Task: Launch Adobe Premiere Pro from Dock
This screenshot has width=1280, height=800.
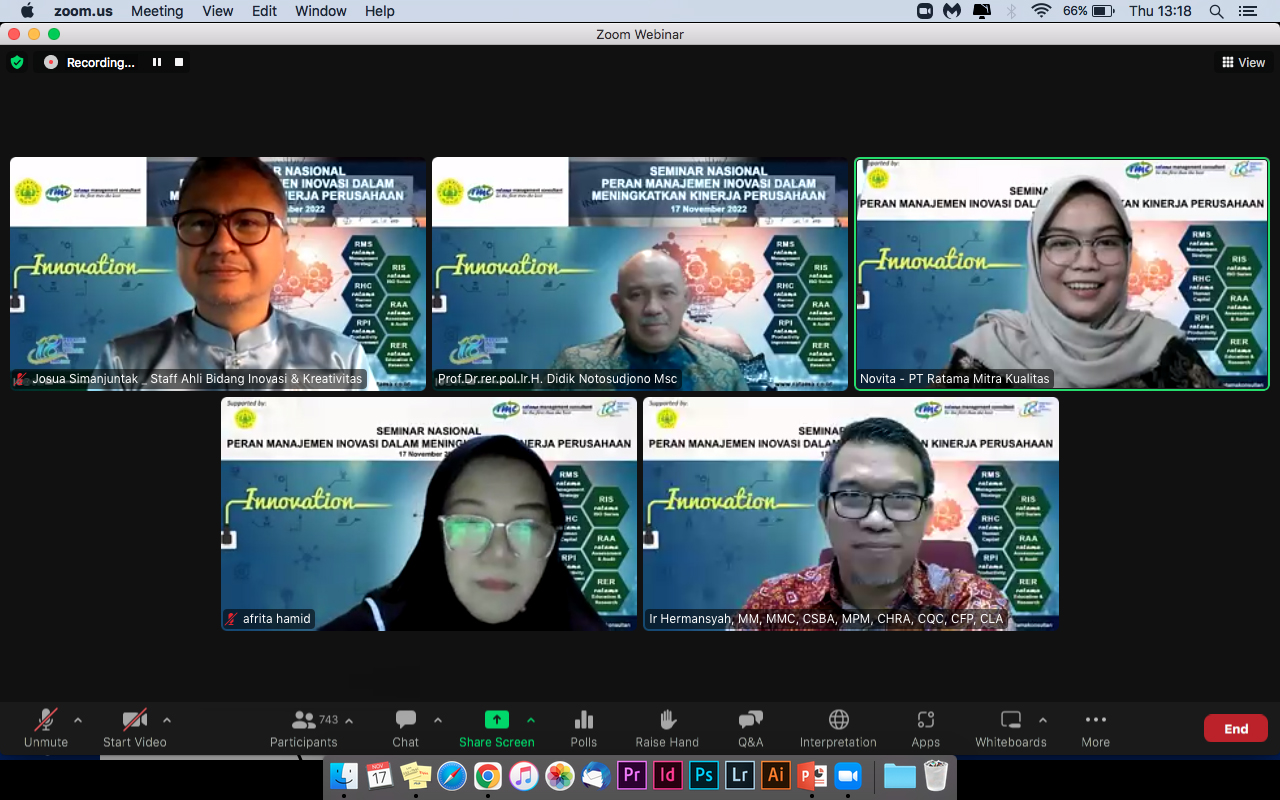Action: pos(632,775)
